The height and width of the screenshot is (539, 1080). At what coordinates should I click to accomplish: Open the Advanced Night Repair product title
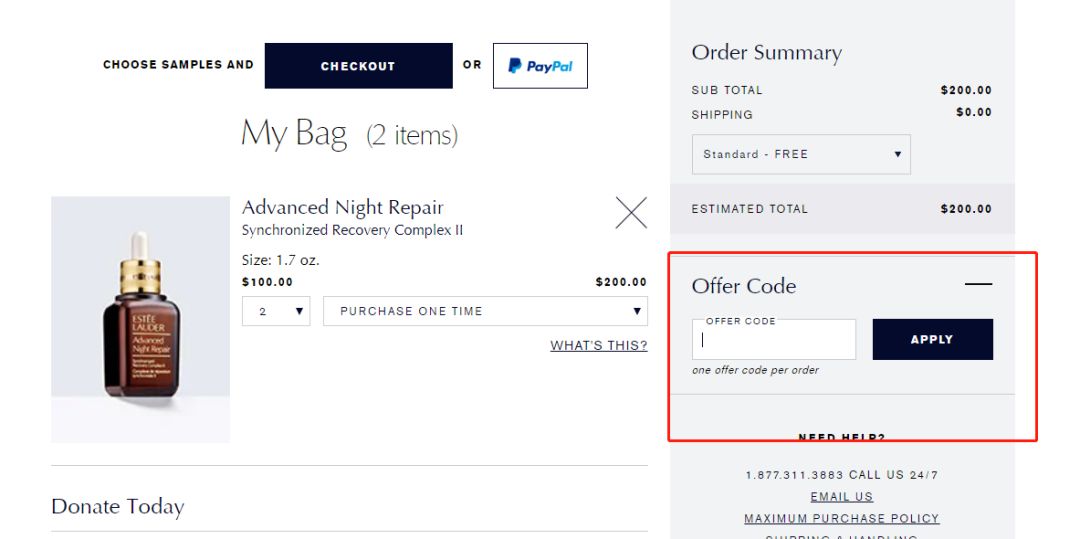click(342, 208)
